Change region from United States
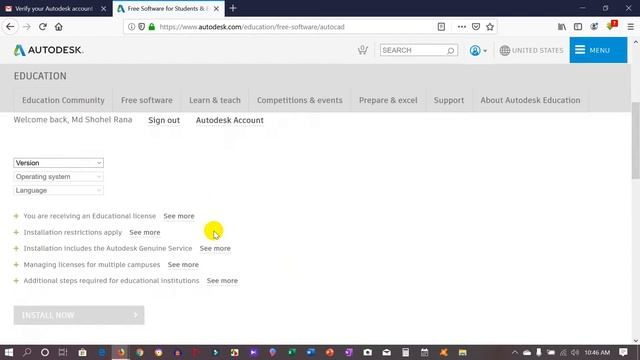Screen dimensions: 640x360 coord(531,51)
